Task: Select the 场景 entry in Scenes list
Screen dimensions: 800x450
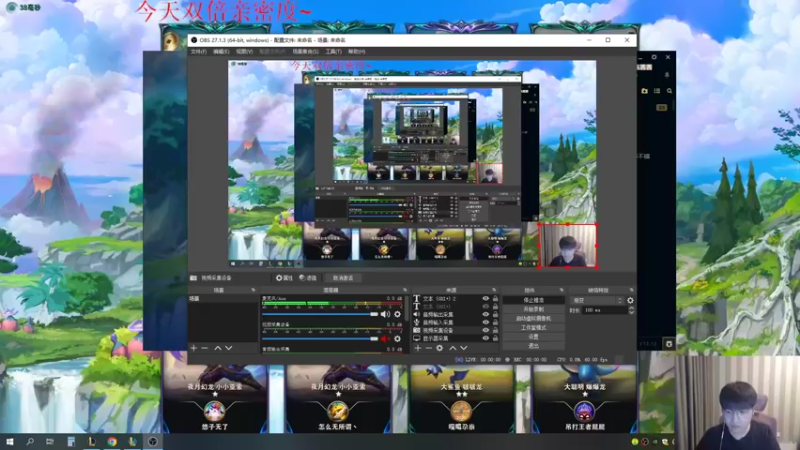Action: point(223,298)
